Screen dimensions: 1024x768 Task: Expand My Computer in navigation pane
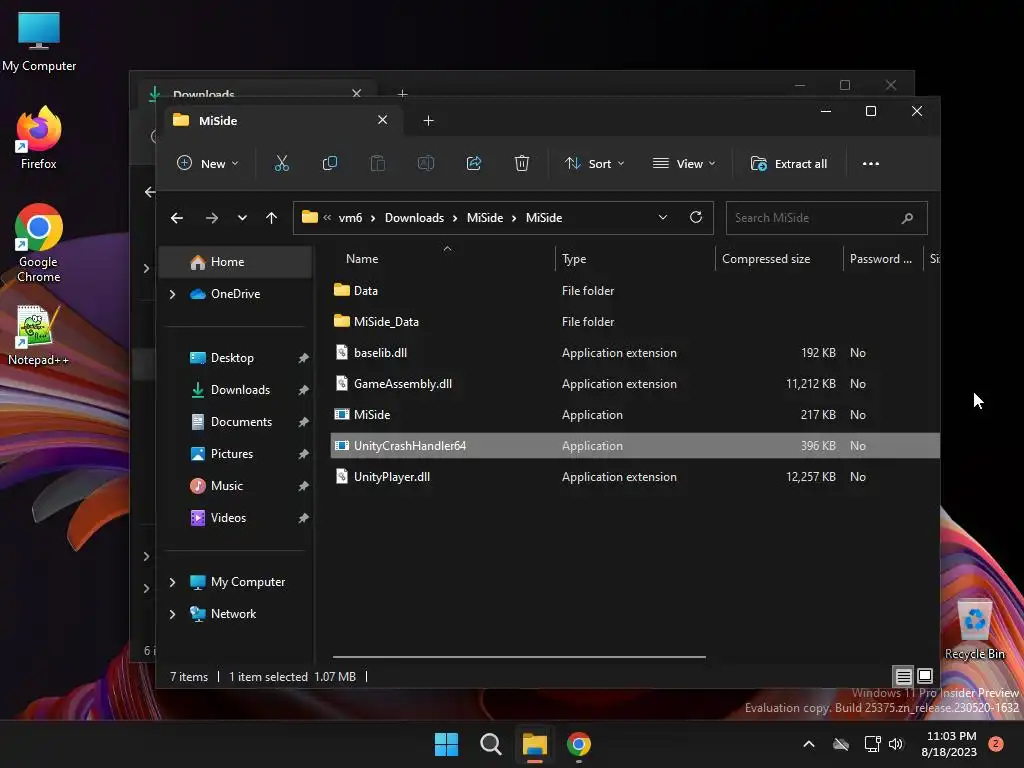[x=172, y=582]
